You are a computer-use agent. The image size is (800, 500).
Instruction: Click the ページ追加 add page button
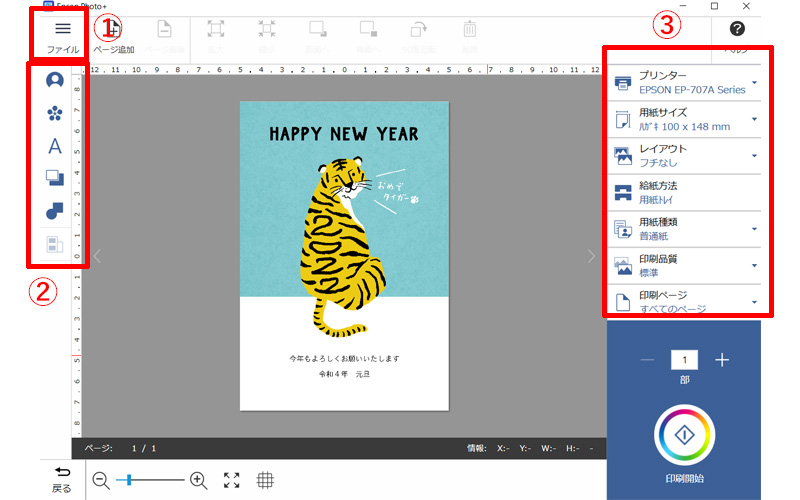point(114,37)
